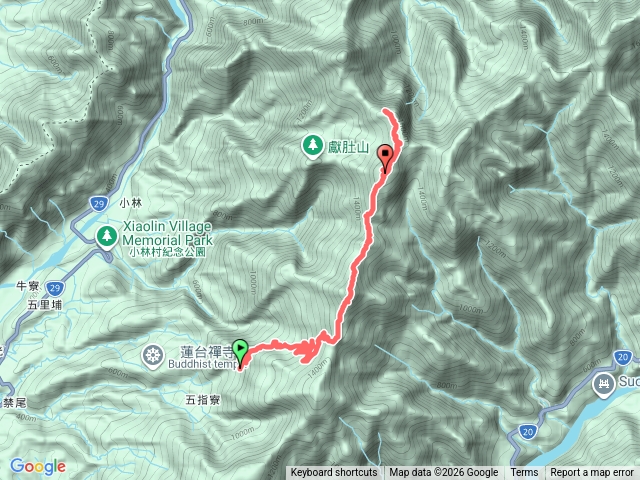Open Keyboard shortcuts
Viewport: 640px width, 480px height.
point(334,473)
